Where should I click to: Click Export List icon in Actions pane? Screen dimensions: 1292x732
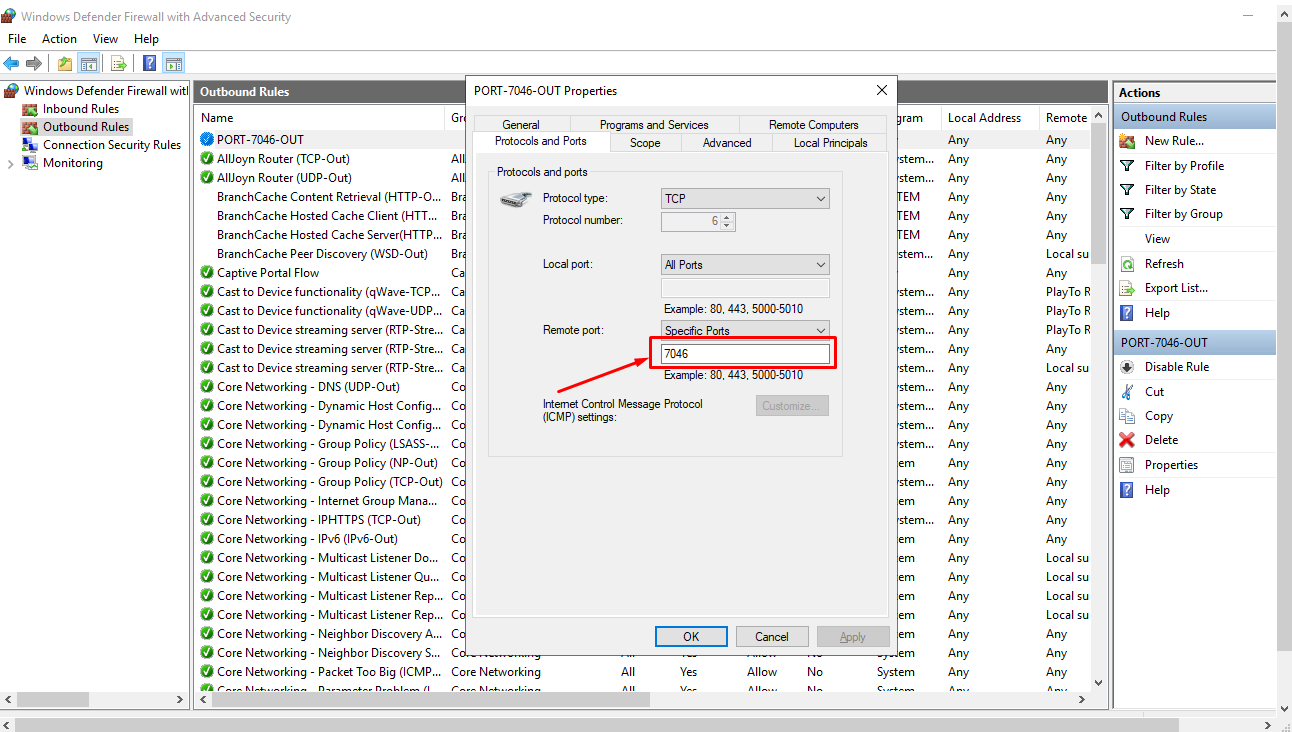pyautogui.click(x=1127, y=288)
